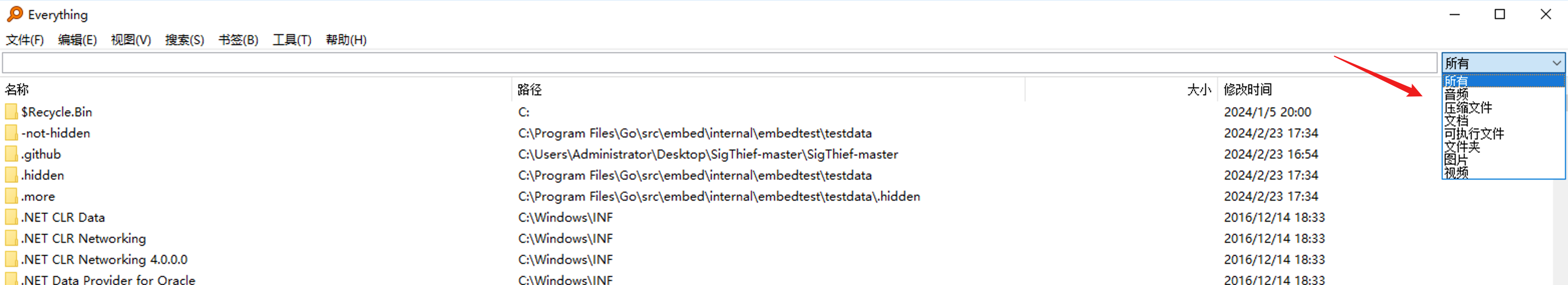This screenshot has width=1568, height=285.
Task: Open the 搜索(S) menu
Action: (x=184, y=40)
